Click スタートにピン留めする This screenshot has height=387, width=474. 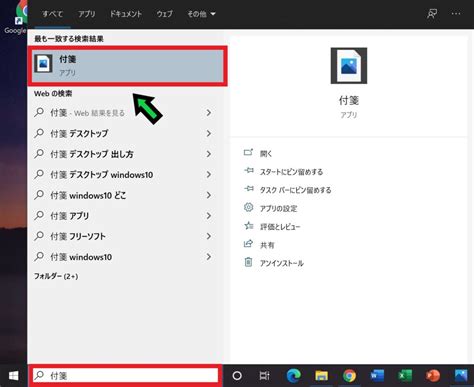(291, 172)
